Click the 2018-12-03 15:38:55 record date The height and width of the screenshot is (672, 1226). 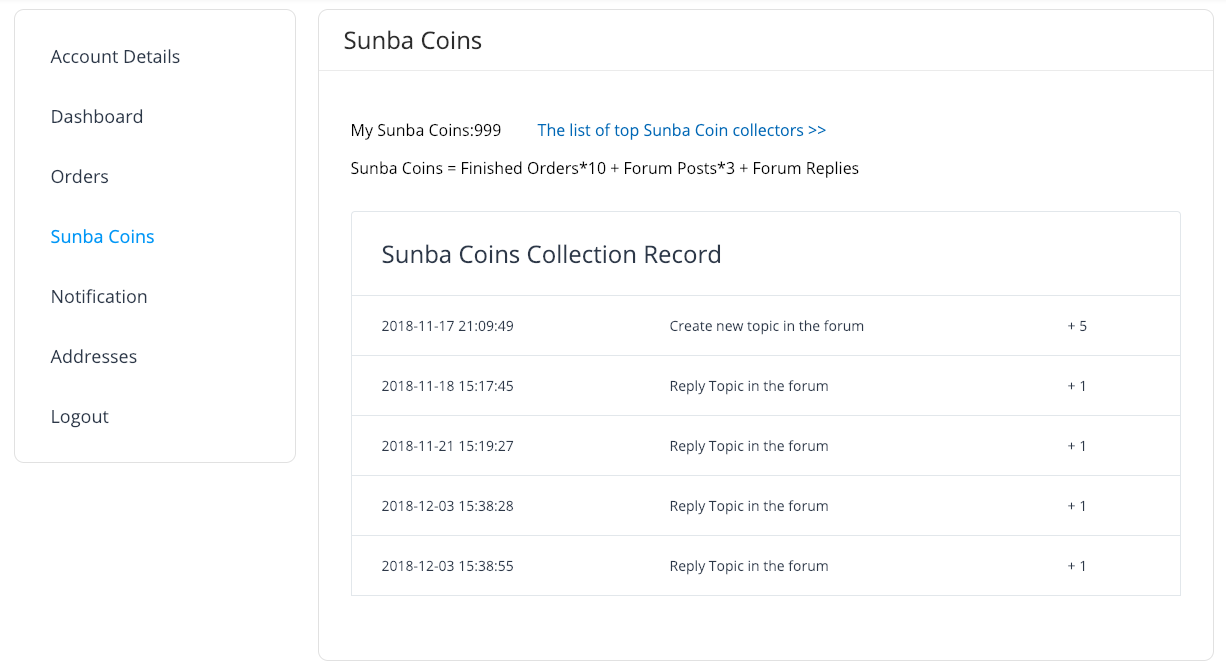tap(447, 566)
